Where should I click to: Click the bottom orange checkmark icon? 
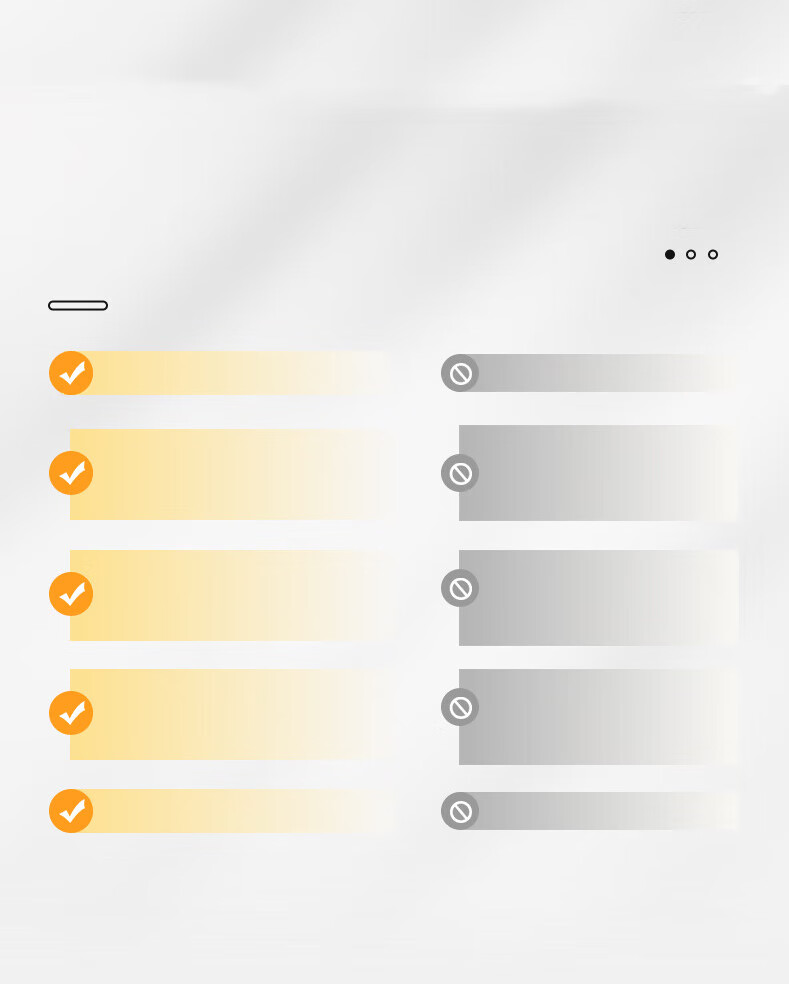point(71,811)
